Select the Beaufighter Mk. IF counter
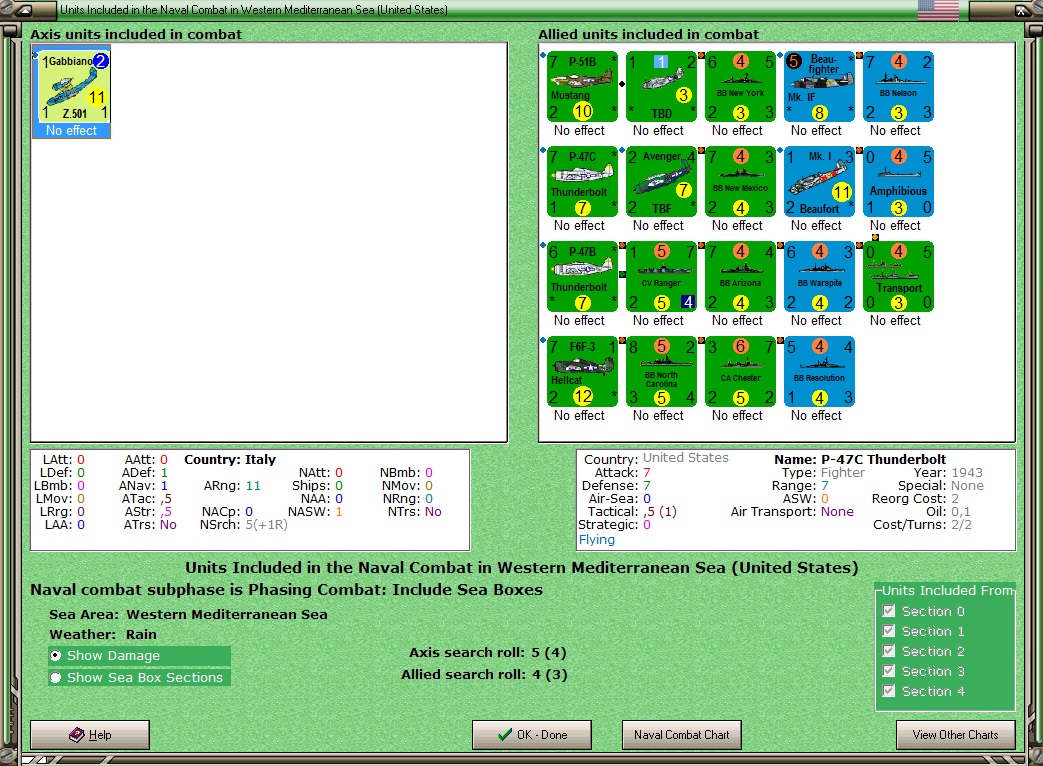The image size is (1043, 766). pyautogui.click(x=820, y=86)
